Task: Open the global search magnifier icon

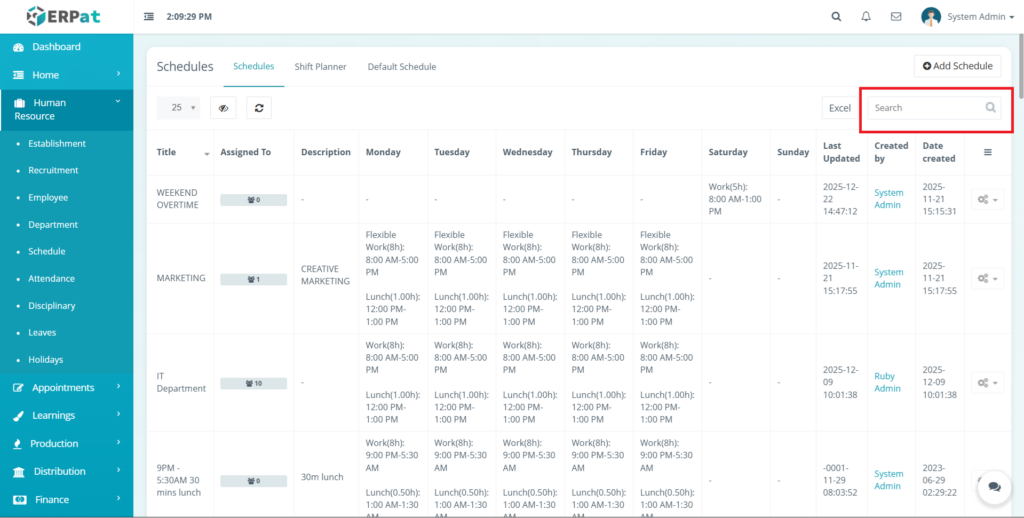Action: (836, 17)
